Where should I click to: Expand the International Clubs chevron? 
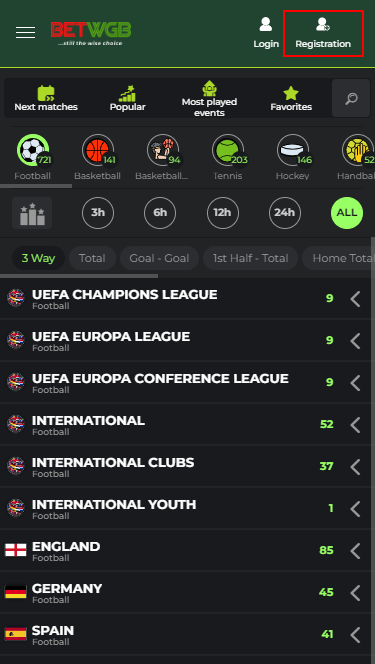[x=356, y=467]
